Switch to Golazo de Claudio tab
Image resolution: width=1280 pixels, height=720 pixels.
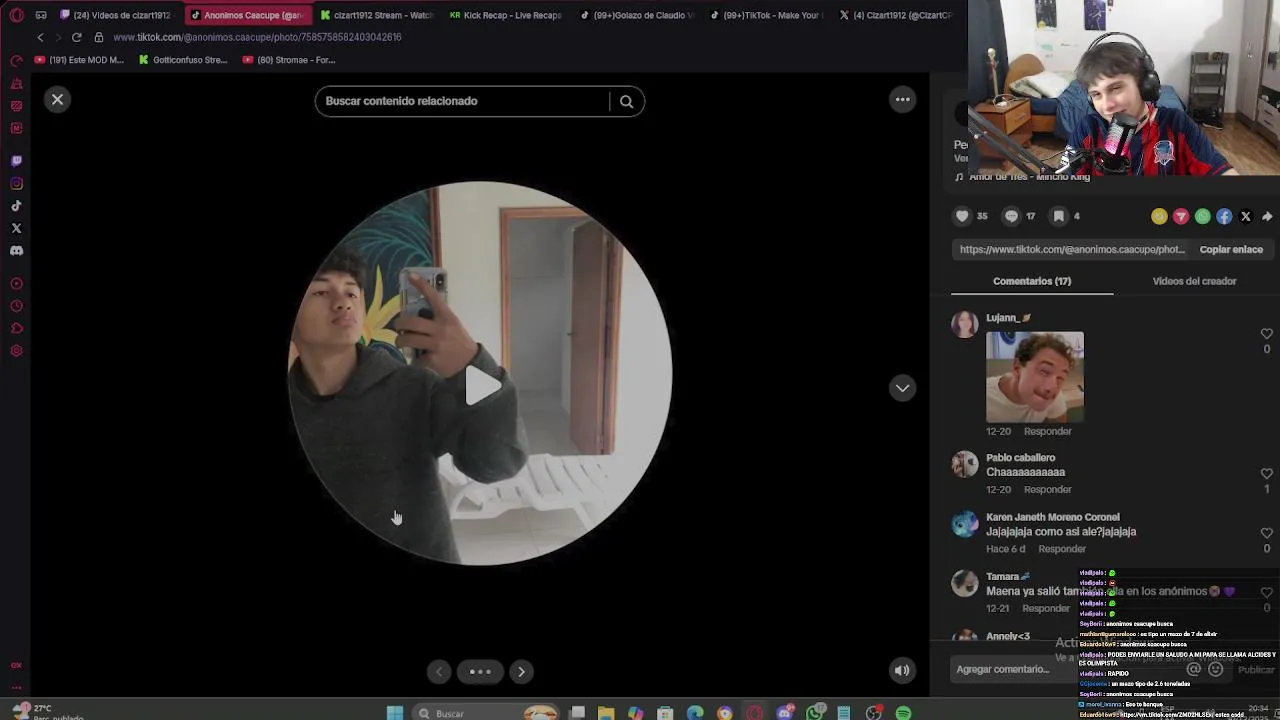(637, 15)
